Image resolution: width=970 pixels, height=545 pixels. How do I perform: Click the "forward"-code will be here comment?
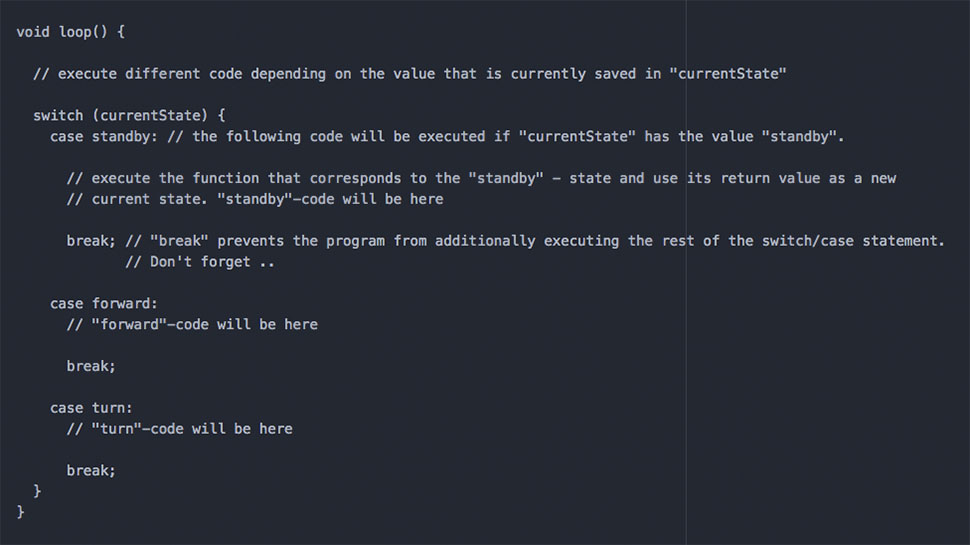[192, 324]
